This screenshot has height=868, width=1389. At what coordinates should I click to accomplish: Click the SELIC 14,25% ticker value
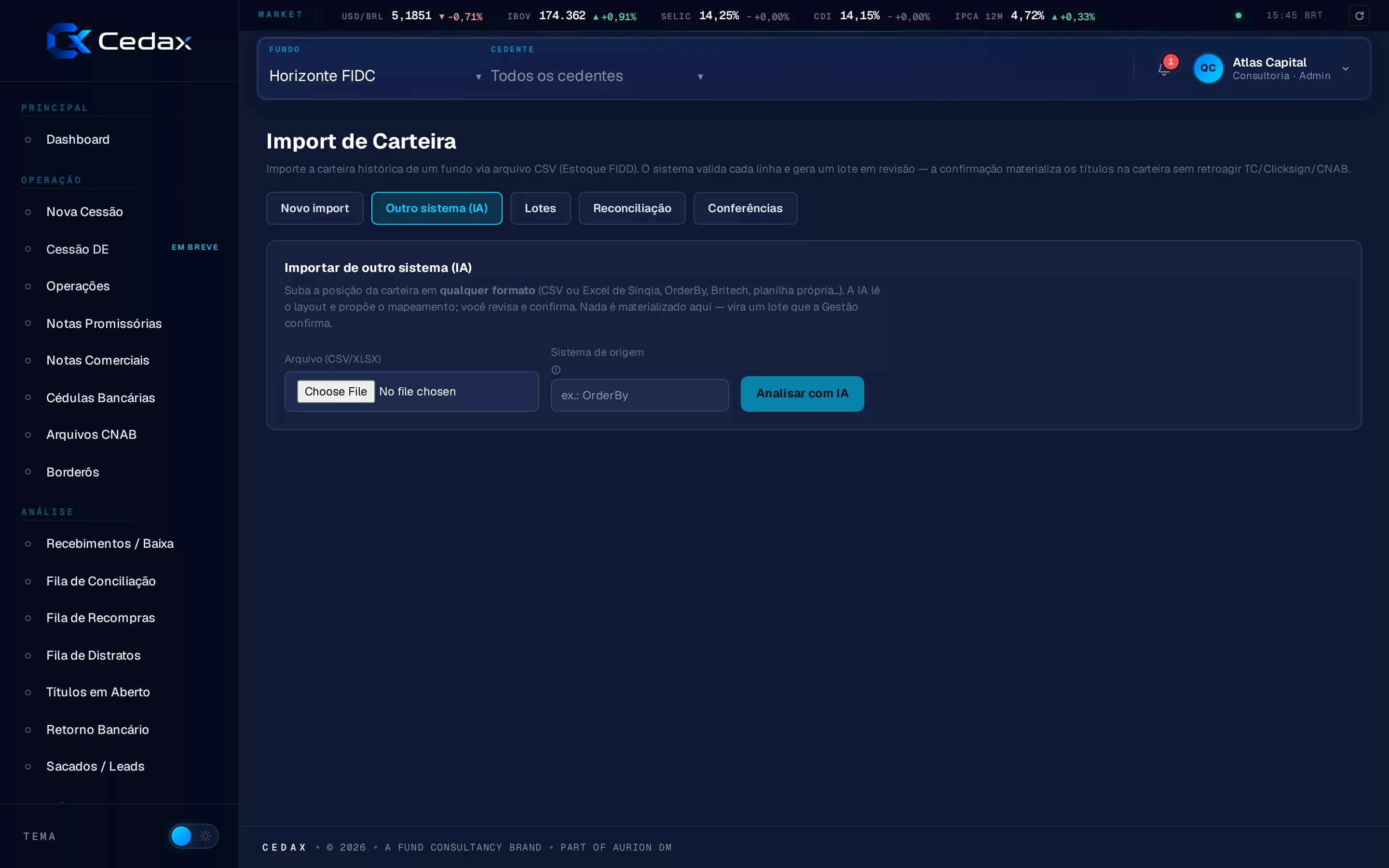click(719, 15)
